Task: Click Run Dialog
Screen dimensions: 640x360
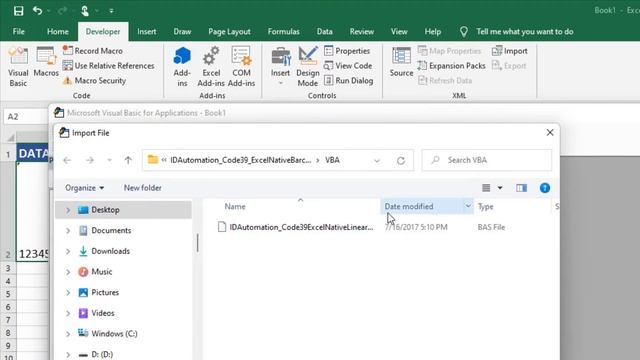Action: point(349,80)
